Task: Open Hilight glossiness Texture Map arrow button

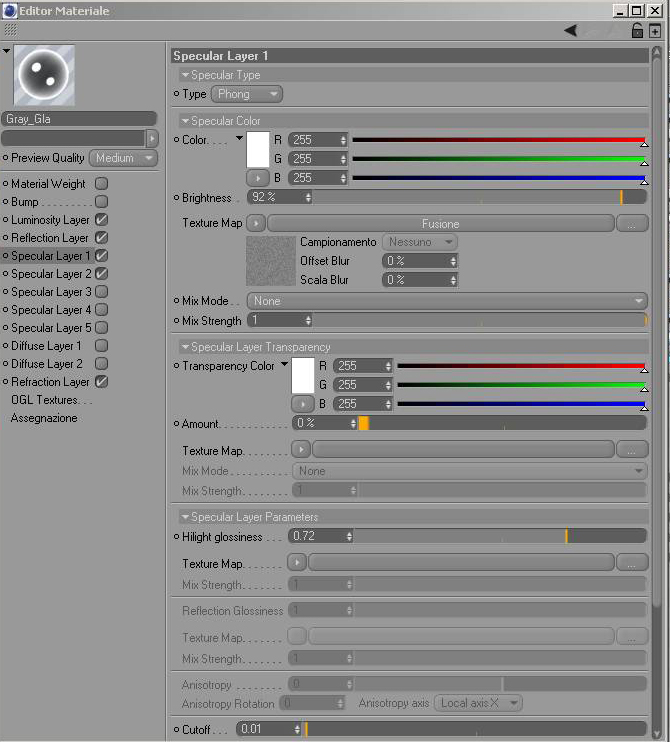Action: [x=297, y=562]
